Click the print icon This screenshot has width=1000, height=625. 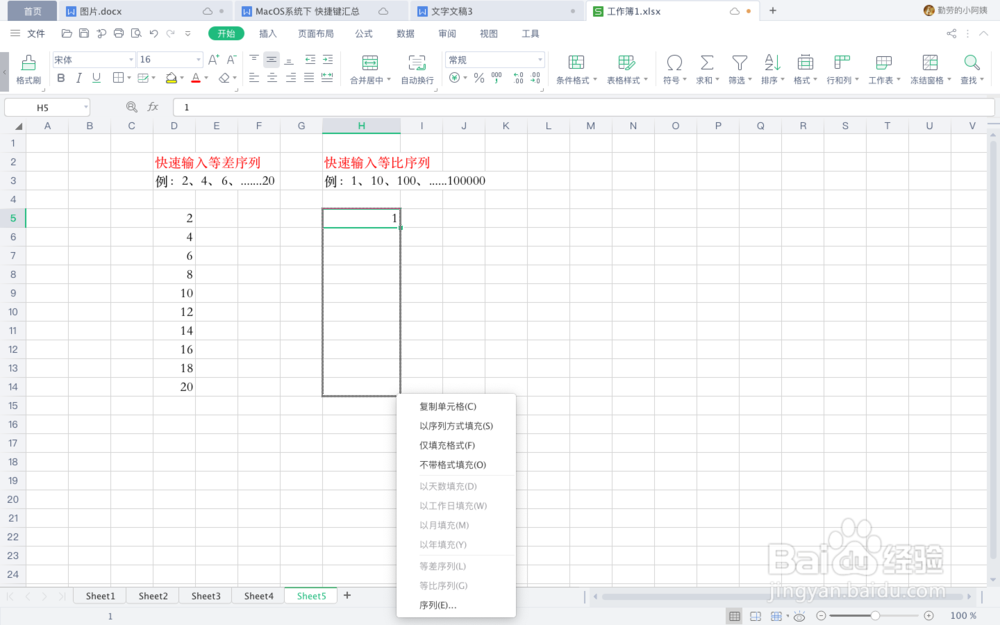tap(119, 33)
